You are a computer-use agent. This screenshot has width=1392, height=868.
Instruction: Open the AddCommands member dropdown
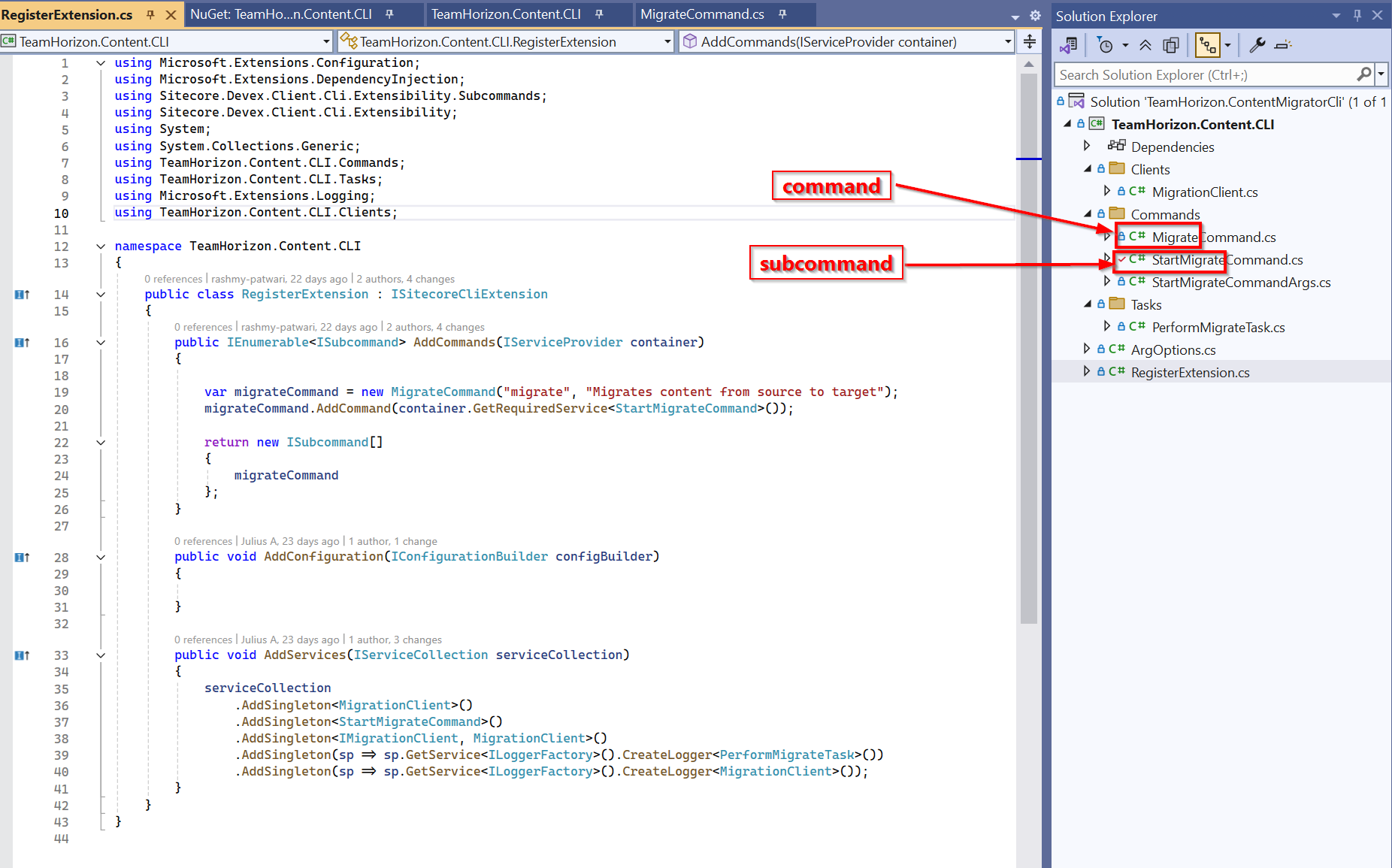[x=1008, y=42]
